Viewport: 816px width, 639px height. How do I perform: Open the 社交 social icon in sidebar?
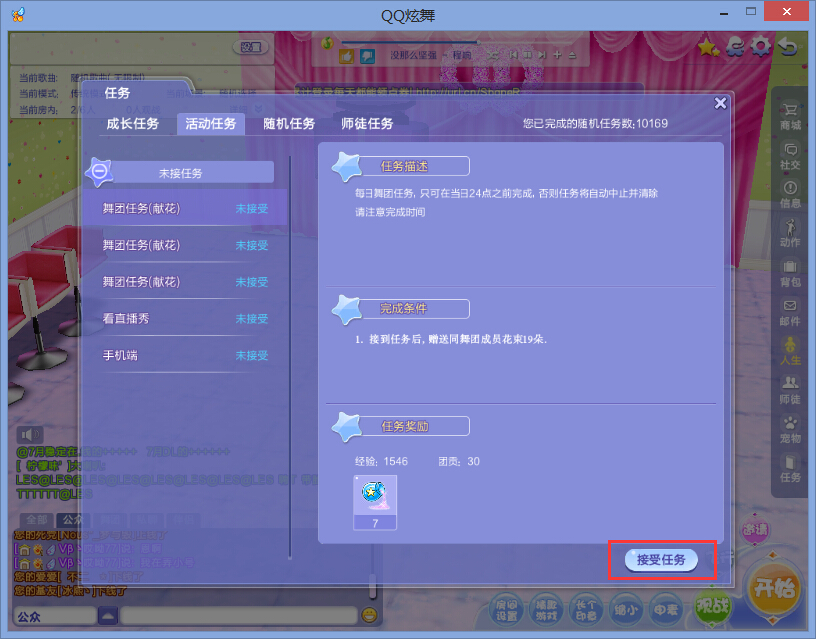click(790, 155)
